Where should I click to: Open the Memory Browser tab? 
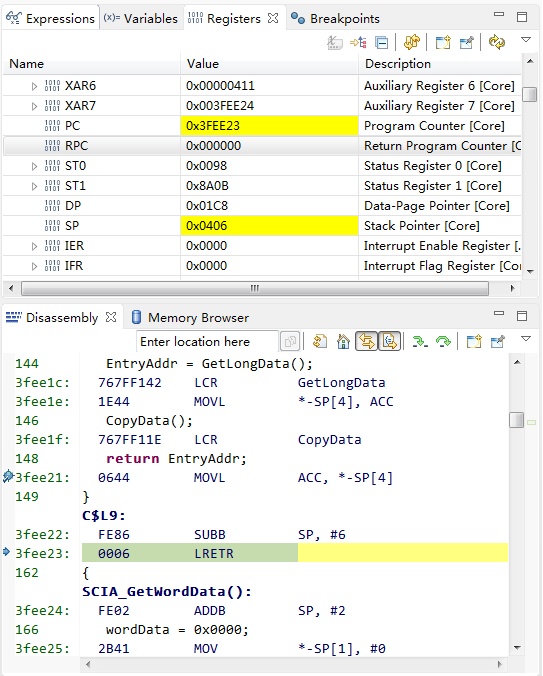pos(190,318)
